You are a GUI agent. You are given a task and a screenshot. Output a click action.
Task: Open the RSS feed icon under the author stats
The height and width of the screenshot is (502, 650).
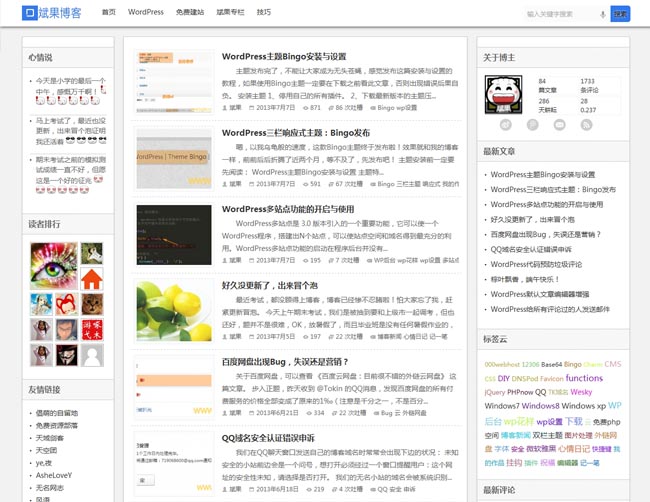click(x=586, y=124)
